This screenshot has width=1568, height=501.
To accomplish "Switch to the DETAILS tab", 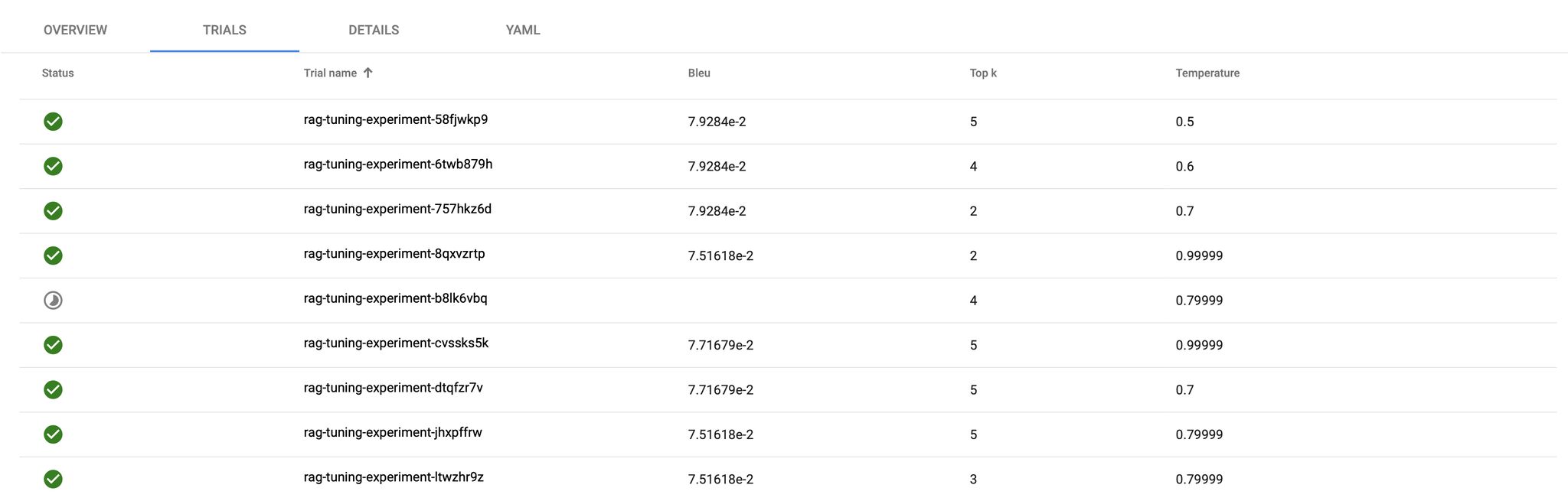I will click(374, 30).
